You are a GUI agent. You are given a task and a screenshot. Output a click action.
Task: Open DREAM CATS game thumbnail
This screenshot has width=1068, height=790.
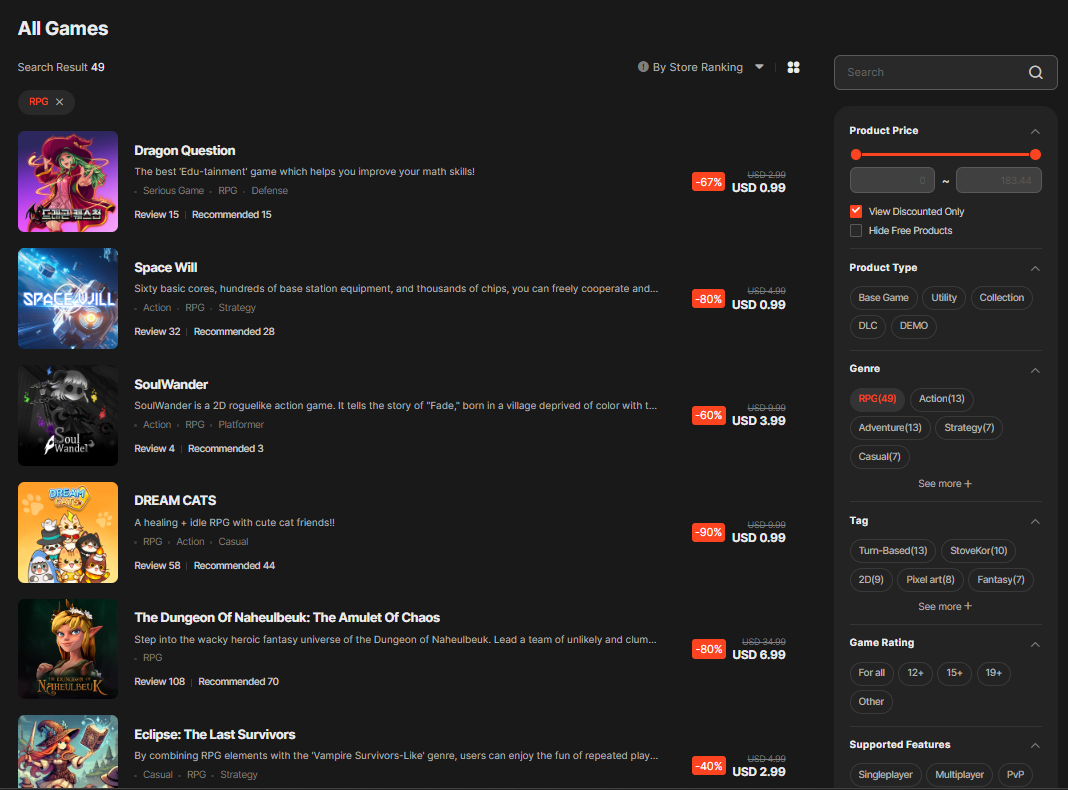(x=68, y=533)
